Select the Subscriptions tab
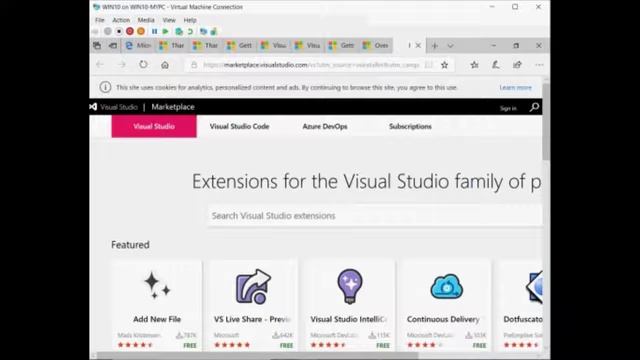Viewport: 640px width, 360px height. [x=410, y=127]
